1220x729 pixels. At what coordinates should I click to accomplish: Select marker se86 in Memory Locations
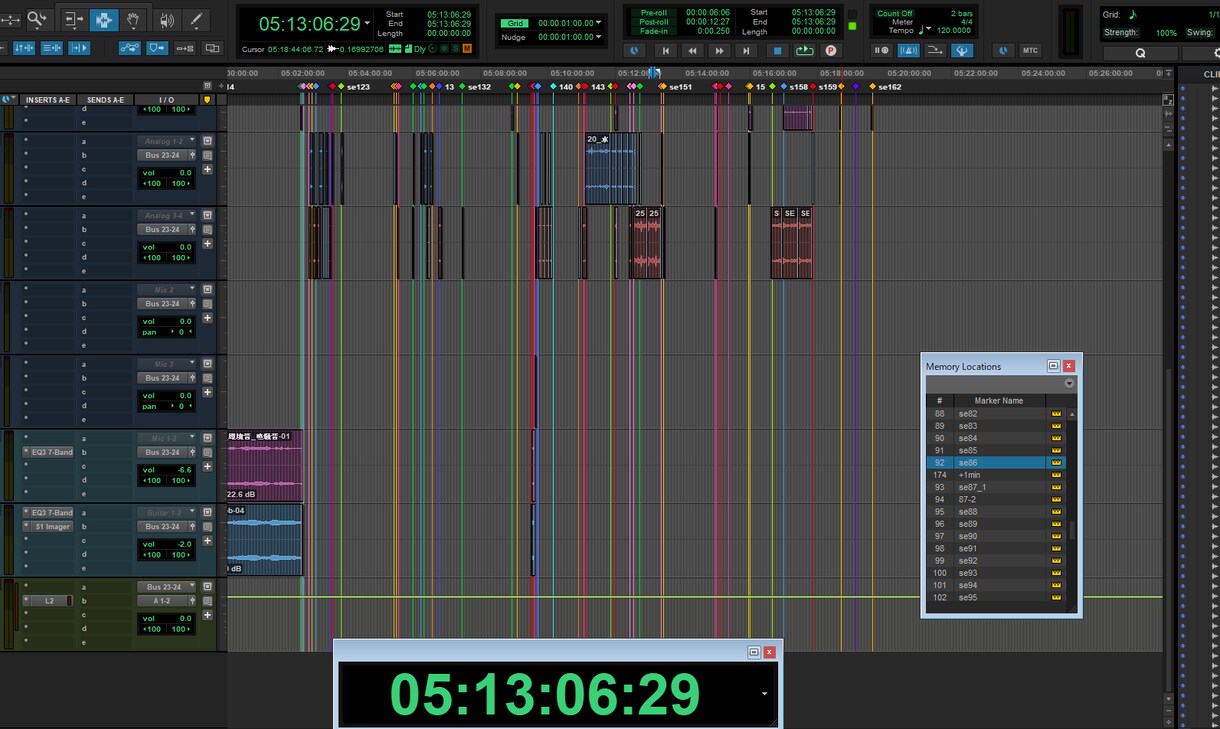[x=996, y=463]
